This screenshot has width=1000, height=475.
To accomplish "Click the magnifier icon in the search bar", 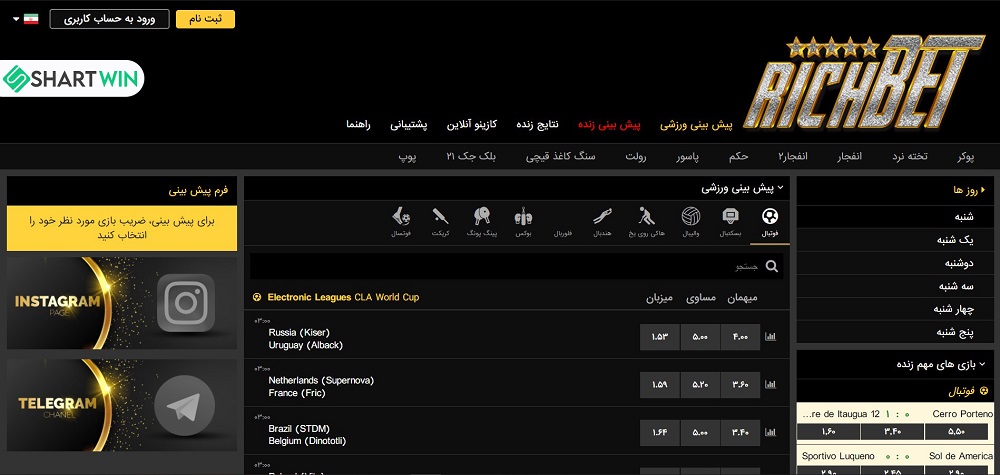I will (772, 267).
